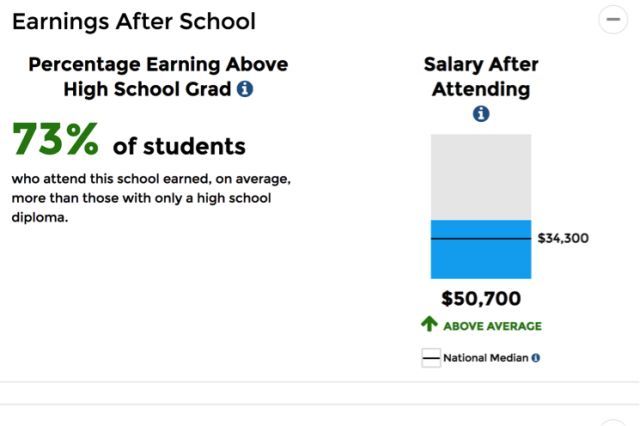Click the paragraph about high school diploma
The height and width of the screenshot is (426, 640).
click(x=150, y=198)
